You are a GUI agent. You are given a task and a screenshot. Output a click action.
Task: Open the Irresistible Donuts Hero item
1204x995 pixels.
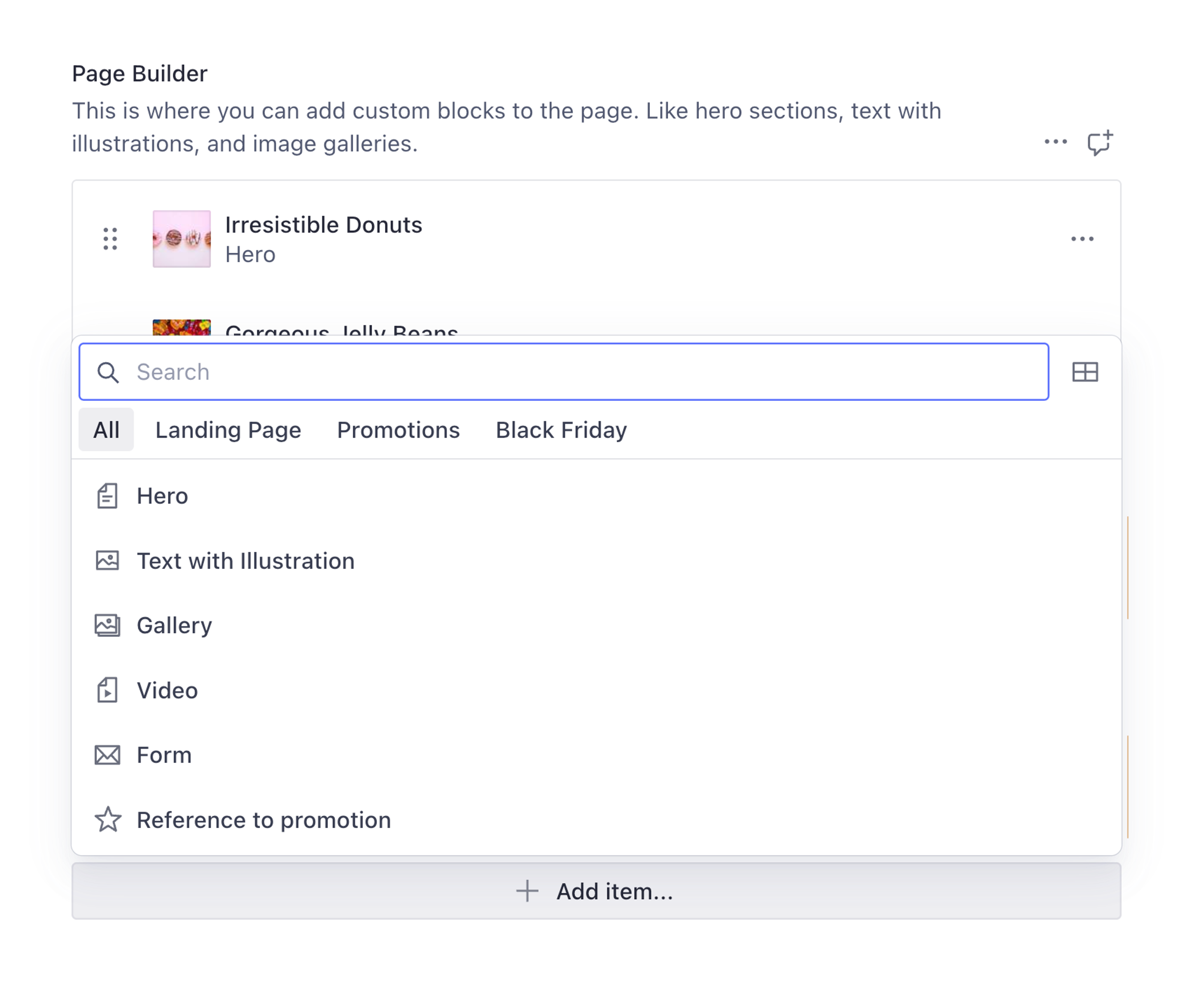tap(324, 239)
